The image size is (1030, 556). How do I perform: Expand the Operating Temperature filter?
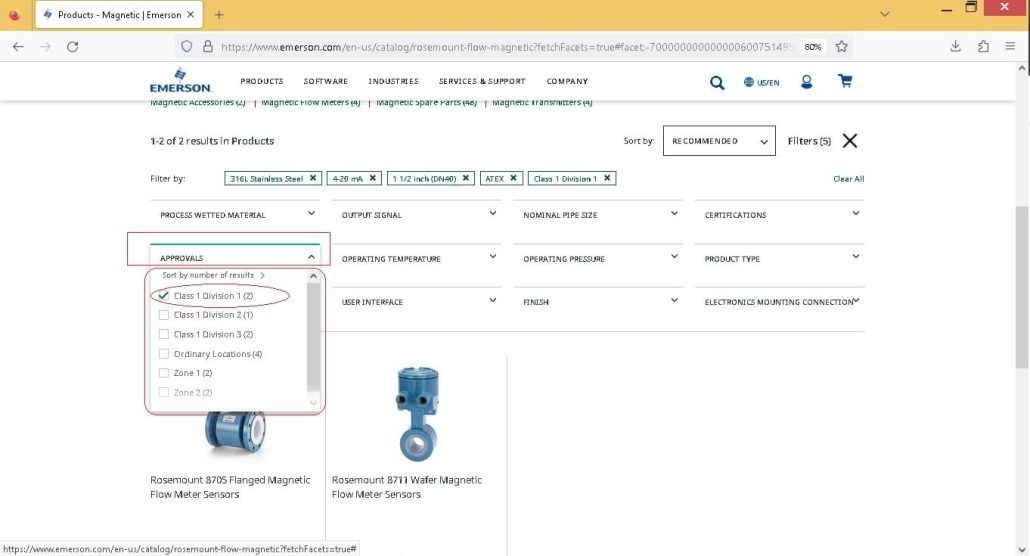416,258
